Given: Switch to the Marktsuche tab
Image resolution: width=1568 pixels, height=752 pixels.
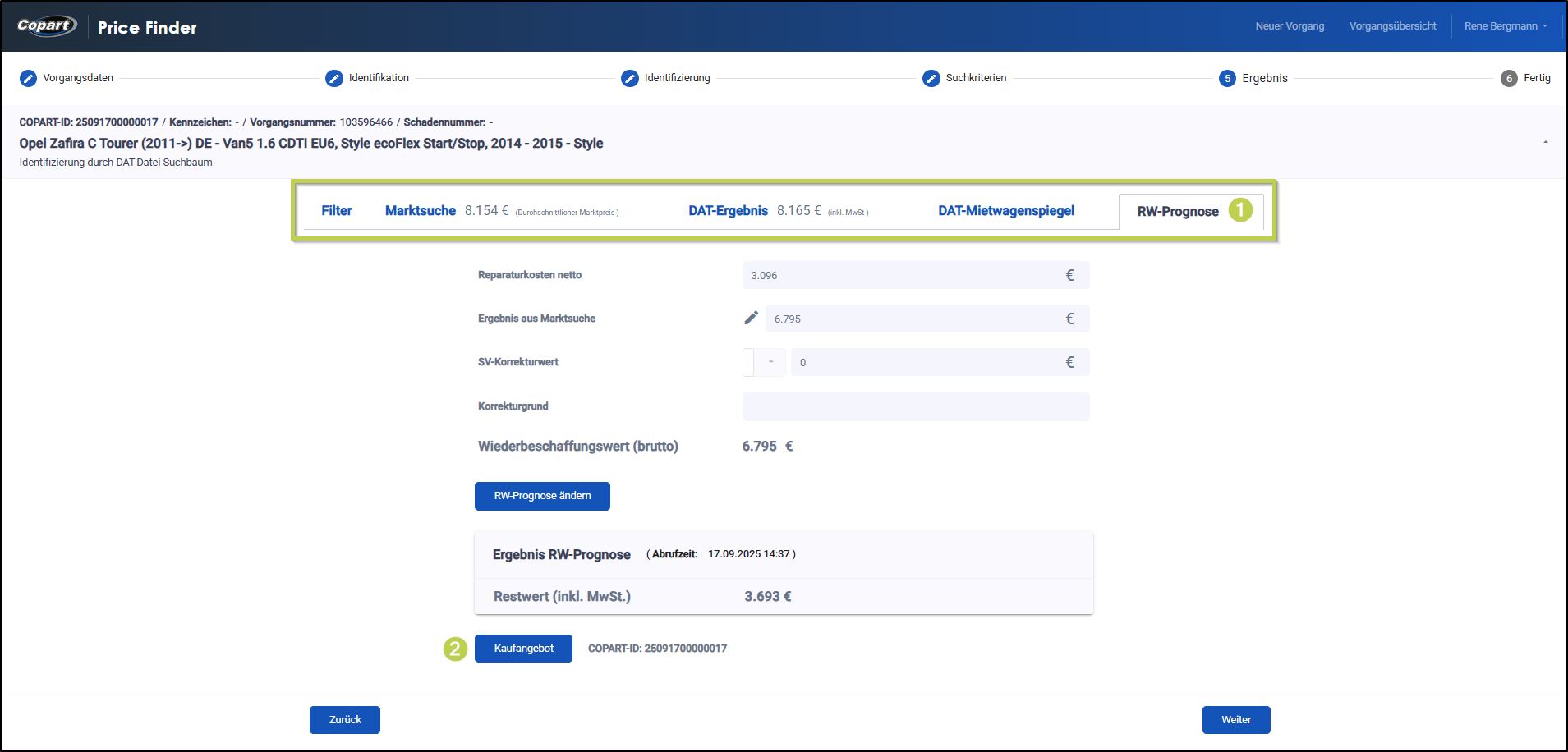Looking at the screenshot, I should (x=420, y=211).
